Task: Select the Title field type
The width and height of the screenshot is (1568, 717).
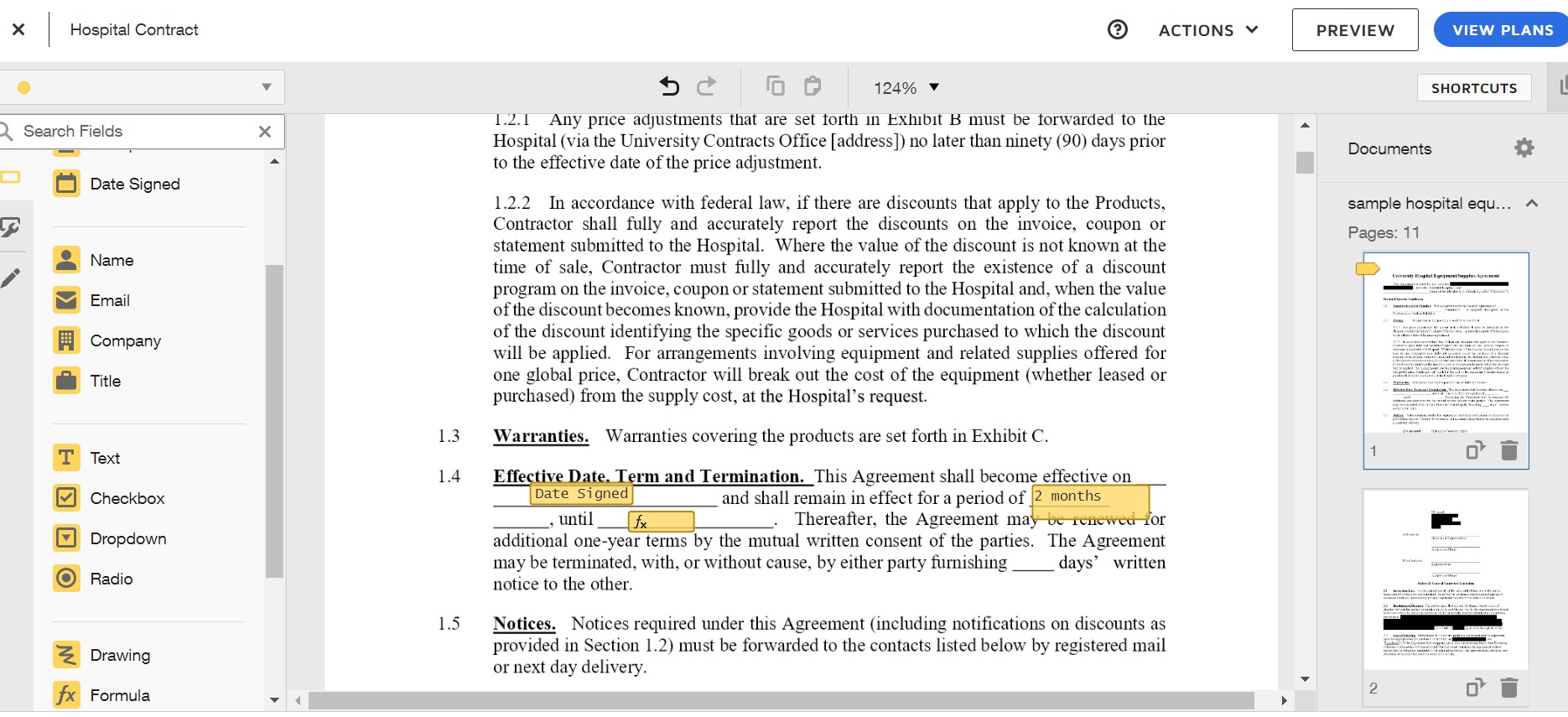Action: tap(88, 381)
